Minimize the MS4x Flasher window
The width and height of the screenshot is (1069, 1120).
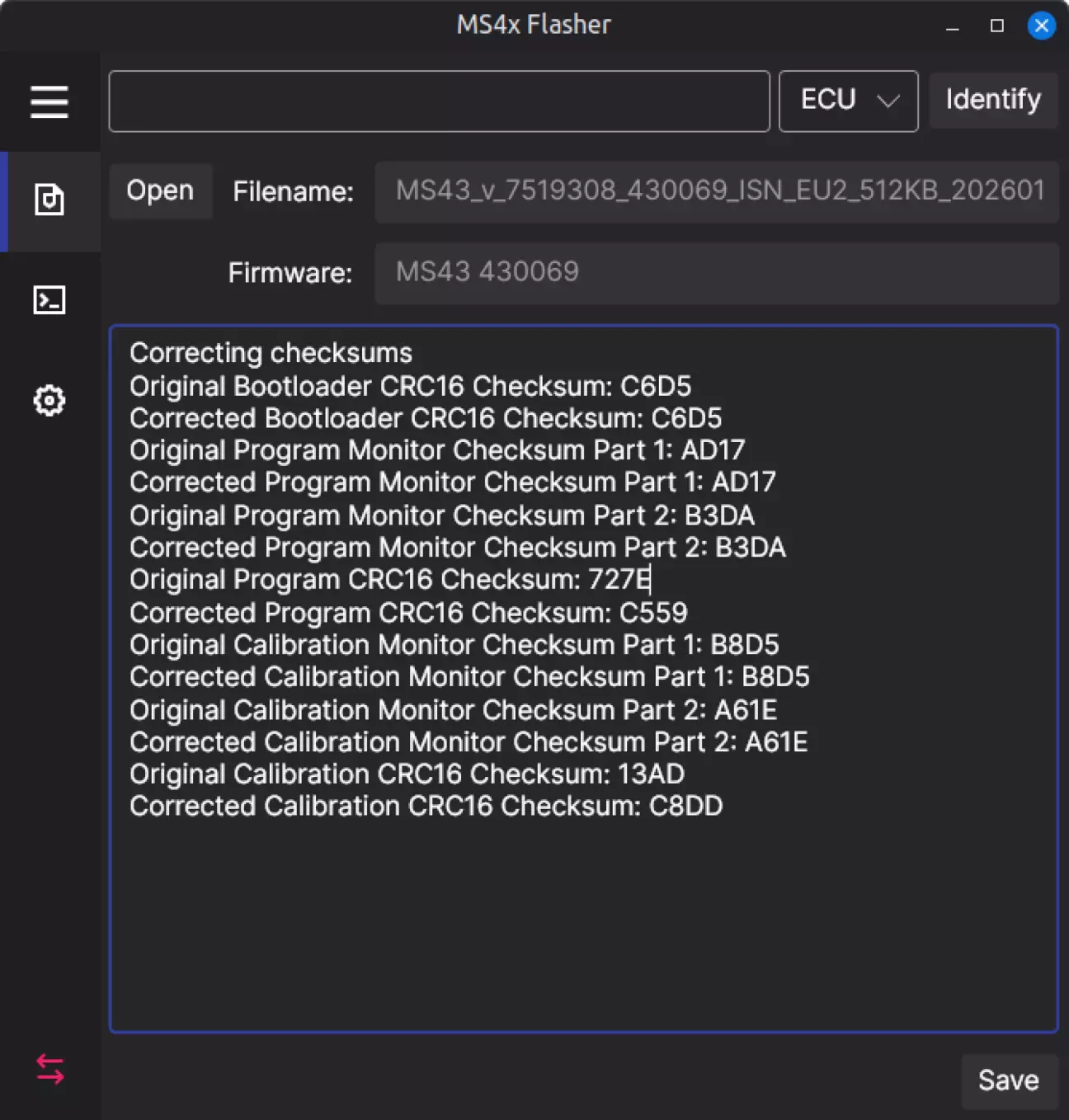[953, 26]
